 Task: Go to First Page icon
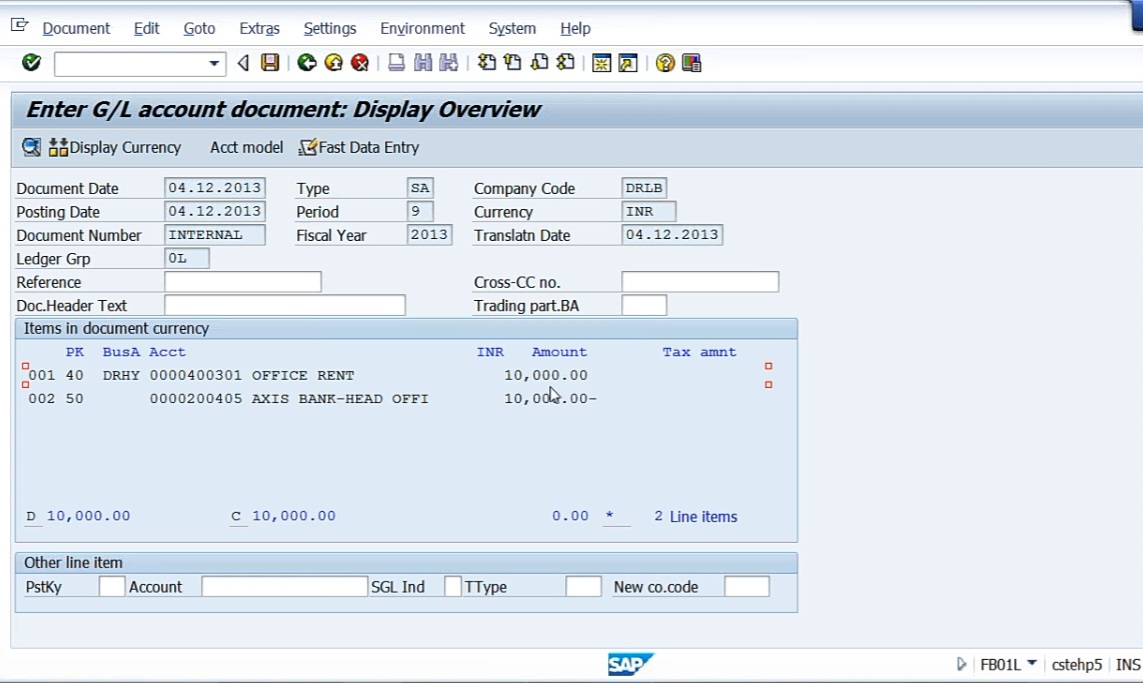(x=486, y=63)
